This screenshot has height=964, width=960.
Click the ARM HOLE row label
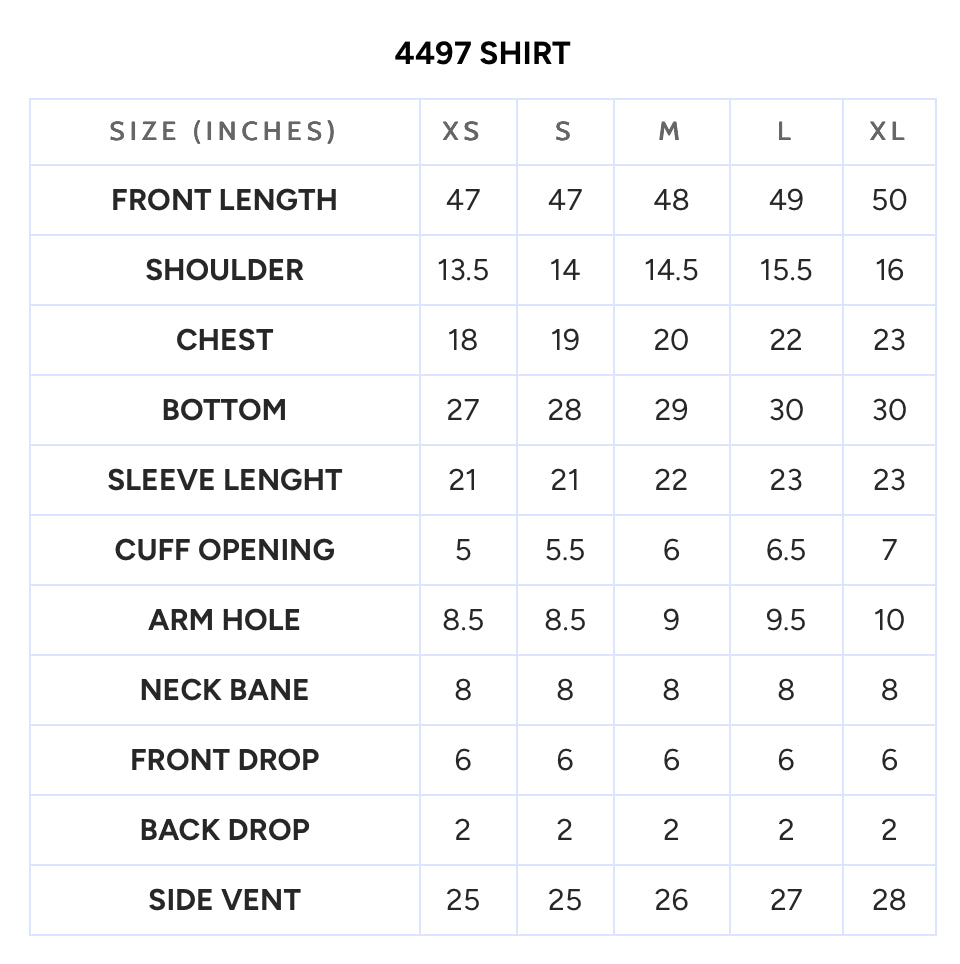tap(224, 620)
